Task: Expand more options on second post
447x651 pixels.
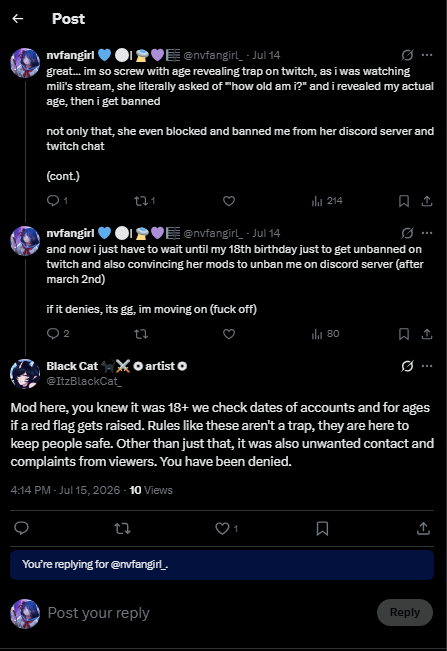Action: point(427,233)
